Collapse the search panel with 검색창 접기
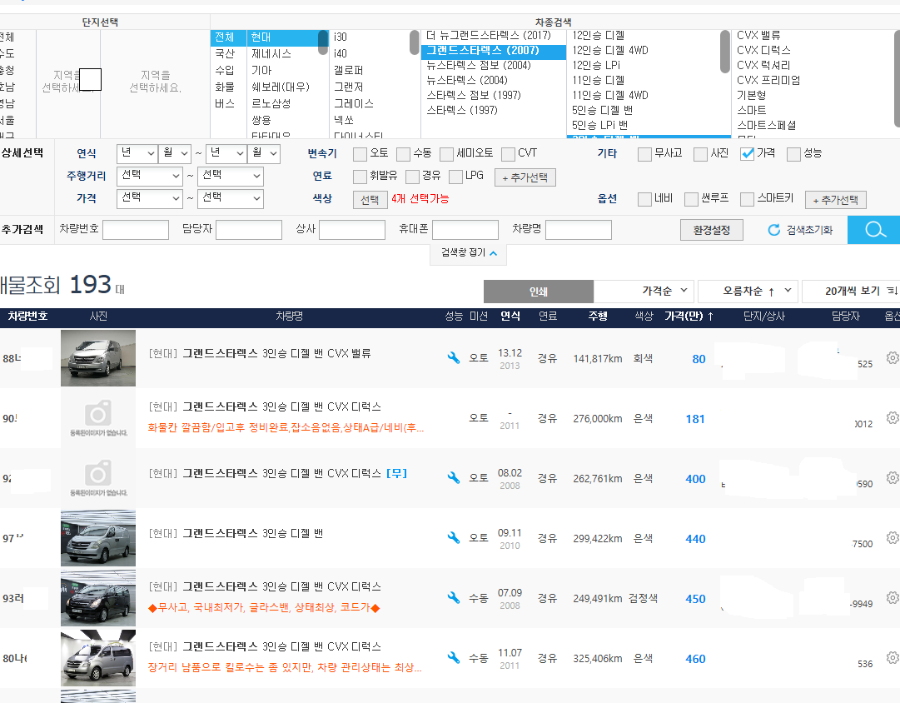900x703 pixels. pyautogui.click(x=468, y=253)
